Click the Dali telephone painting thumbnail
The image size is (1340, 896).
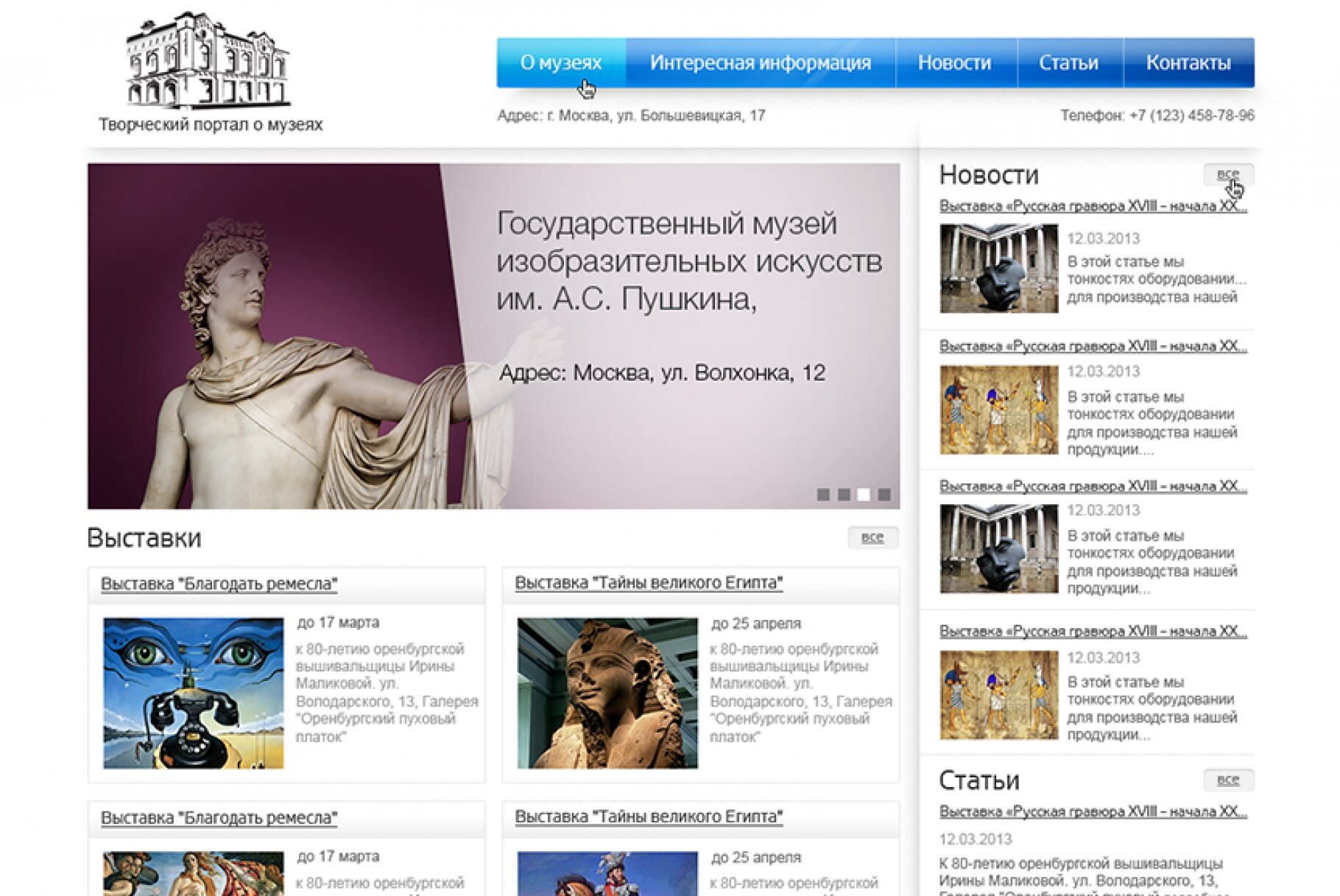[194, 693]
